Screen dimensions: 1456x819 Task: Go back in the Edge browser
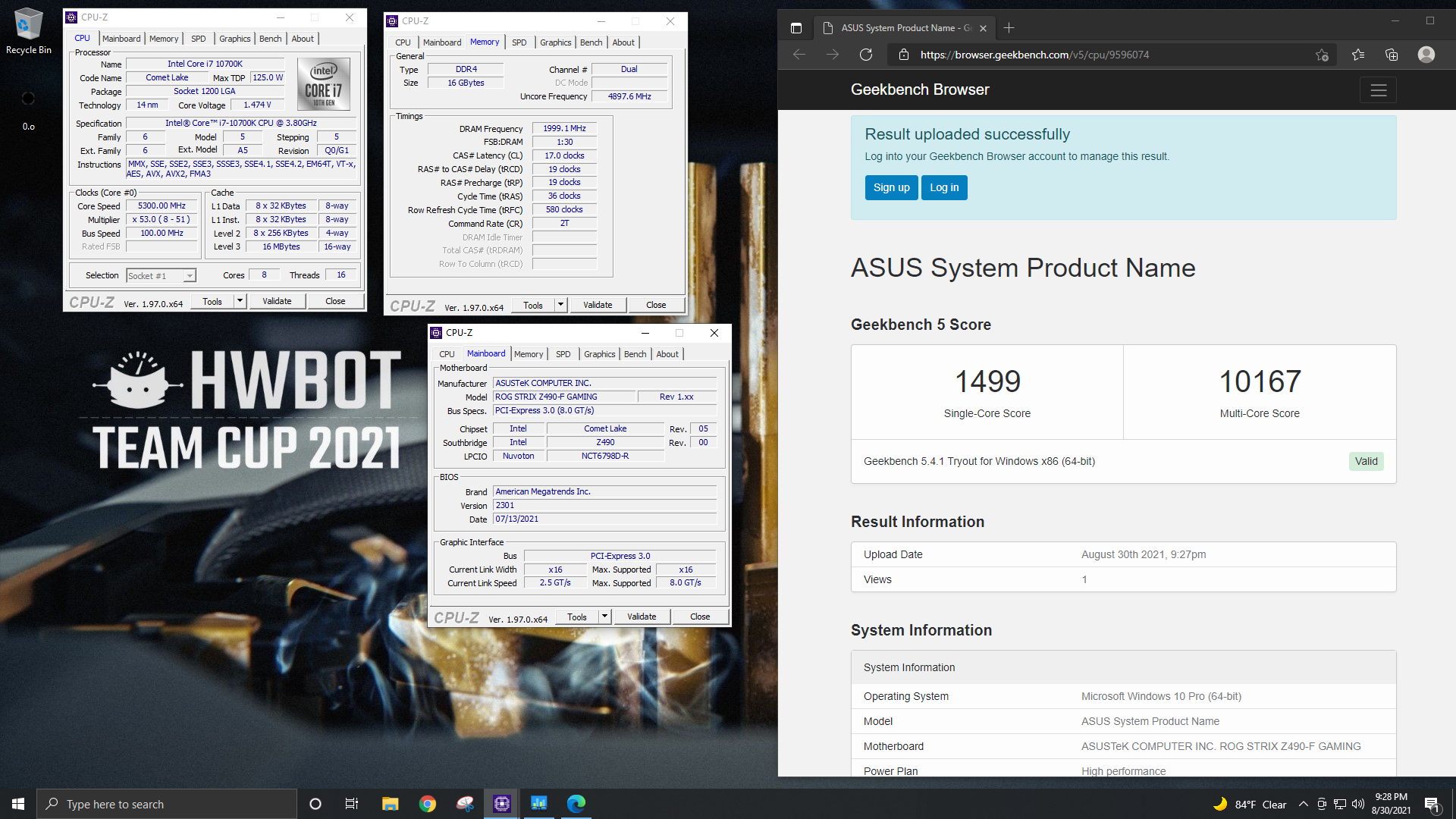tap(799, 55)
